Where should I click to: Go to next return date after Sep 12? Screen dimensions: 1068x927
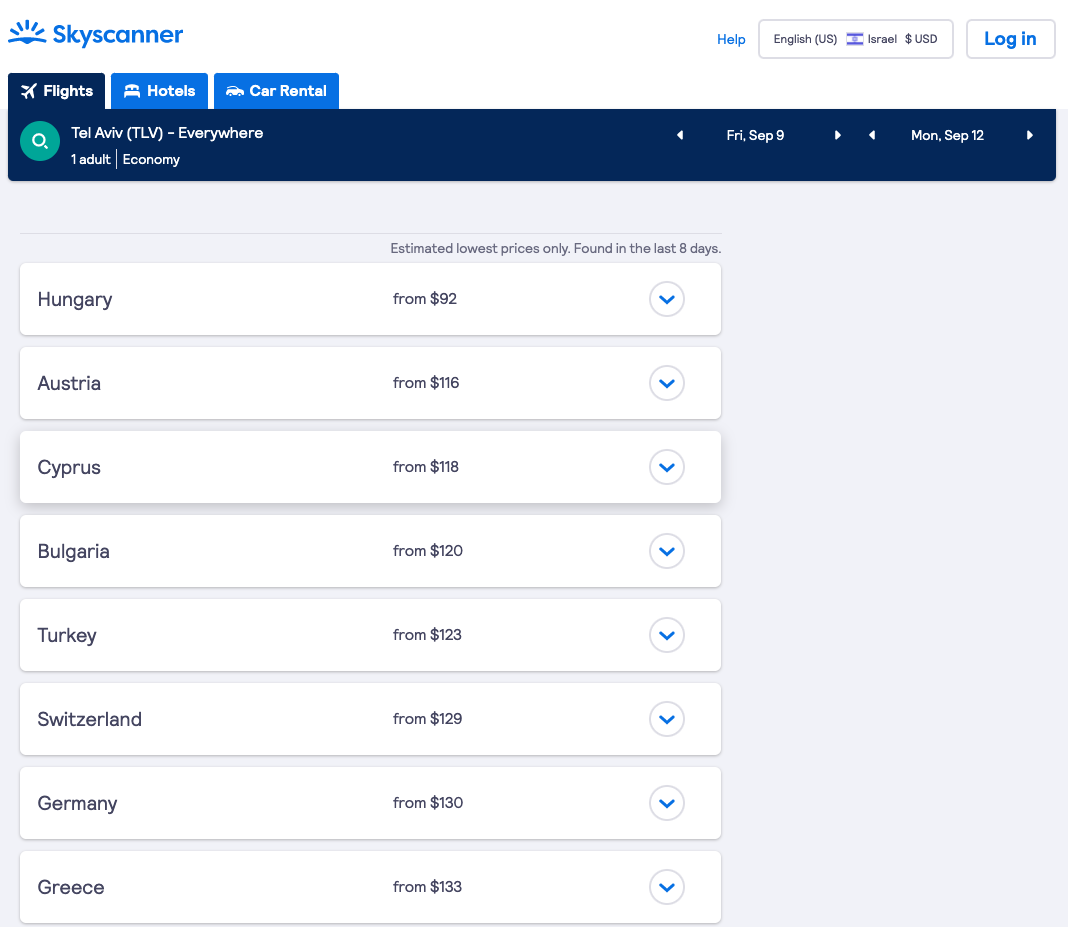point(1030,136)
